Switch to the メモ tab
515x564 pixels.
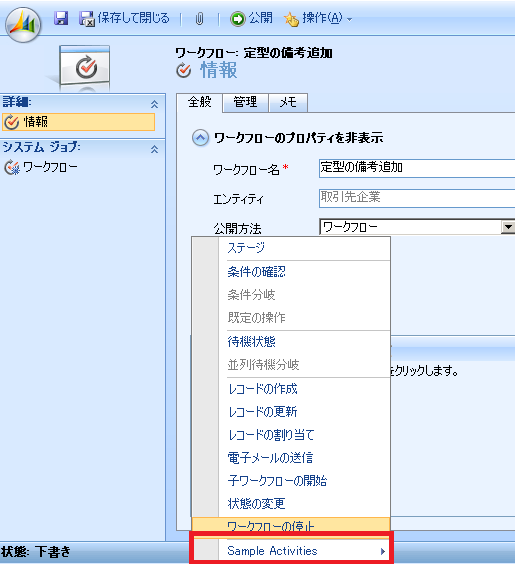click(288, 103)
